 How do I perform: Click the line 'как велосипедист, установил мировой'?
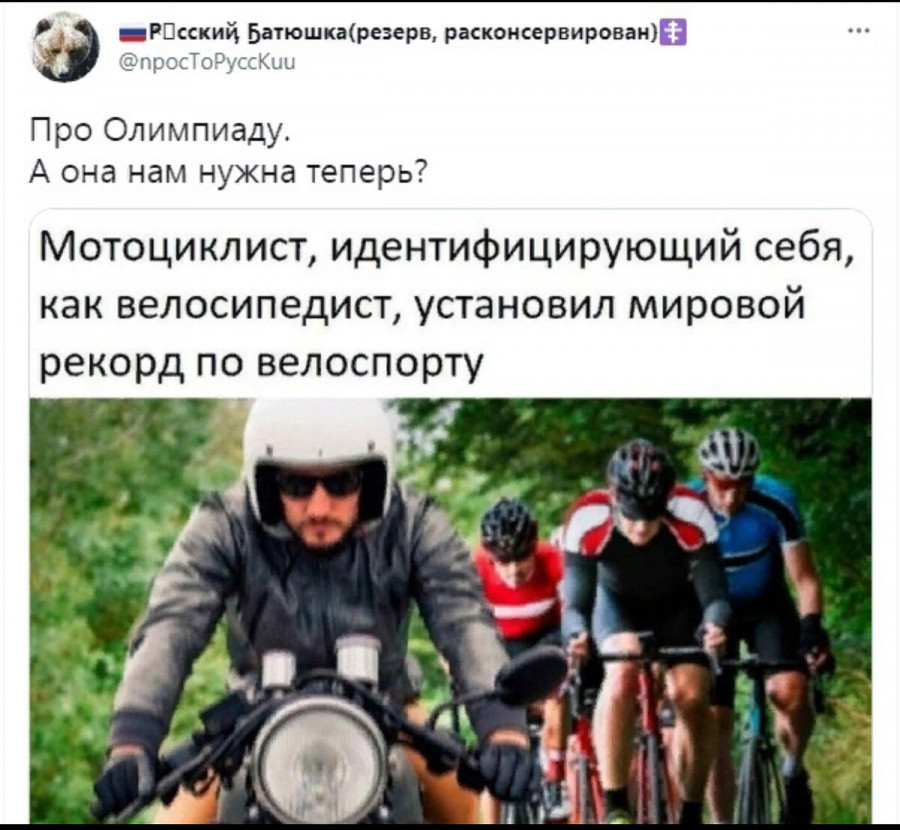coord(422,306)
